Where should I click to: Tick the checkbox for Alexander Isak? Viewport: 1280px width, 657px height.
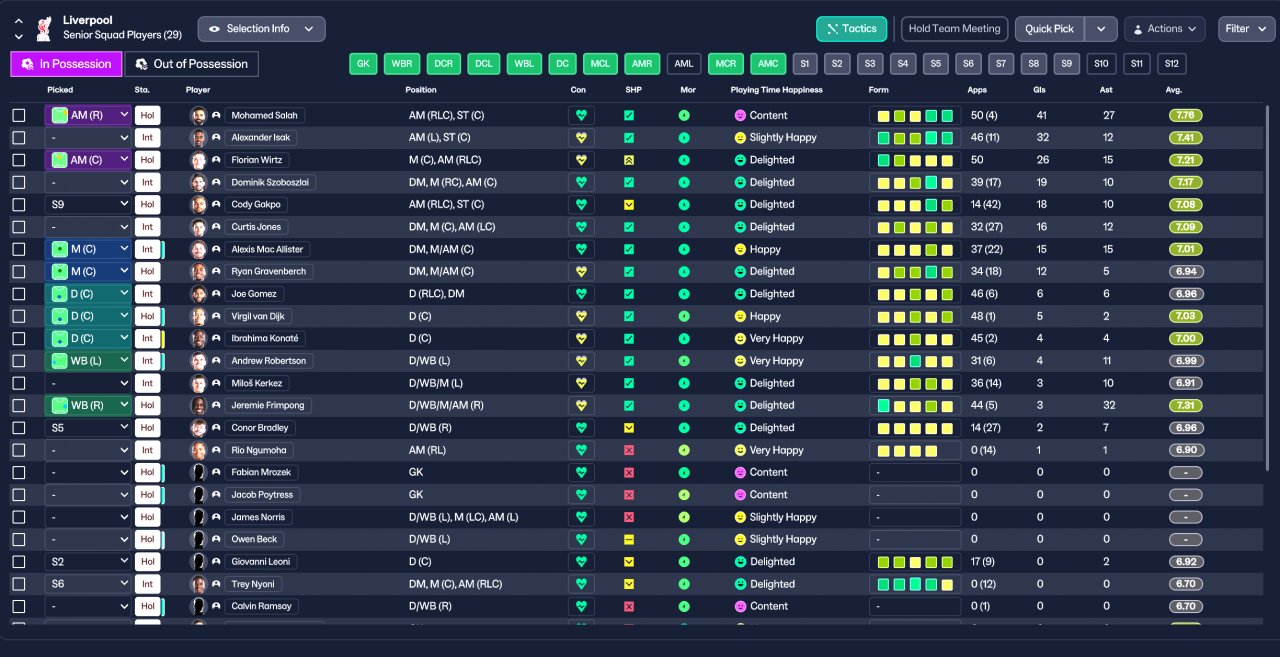[19, 138]
